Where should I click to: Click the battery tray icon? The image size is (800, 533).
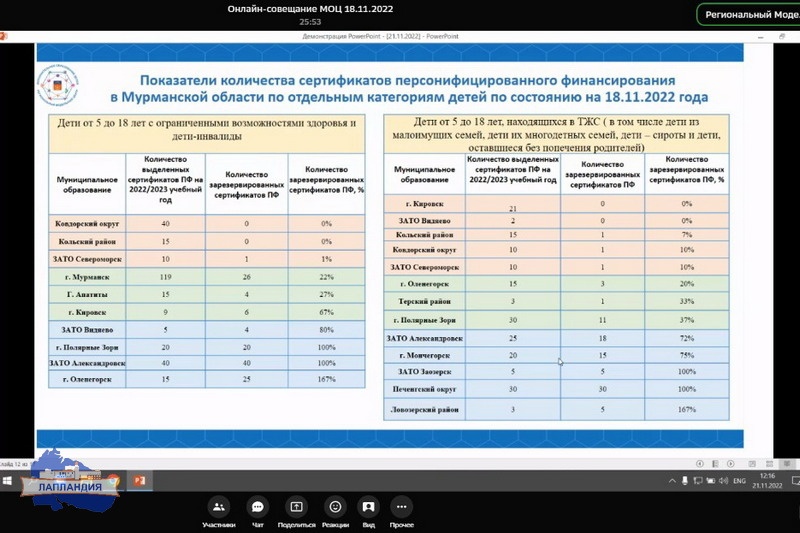pyautogui.click(x=710, y=481)
